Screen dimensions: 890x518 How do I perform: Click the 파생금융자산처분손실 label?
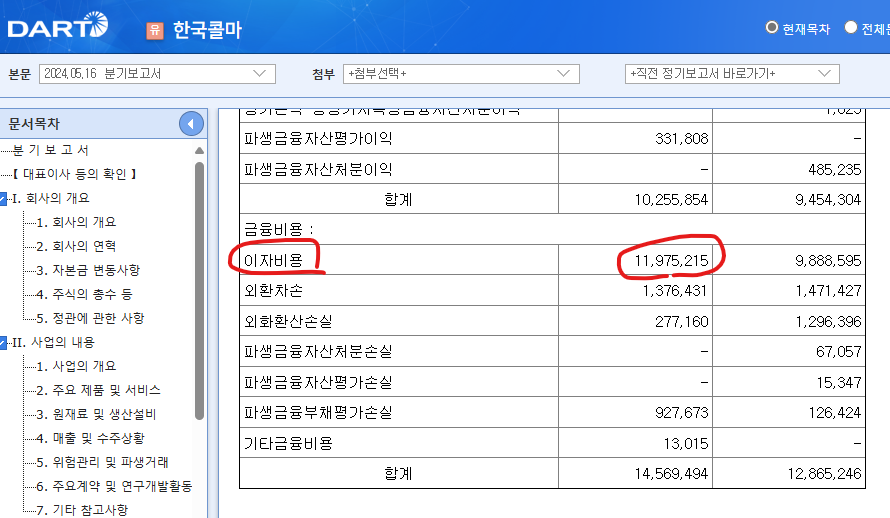pos(318,352)
